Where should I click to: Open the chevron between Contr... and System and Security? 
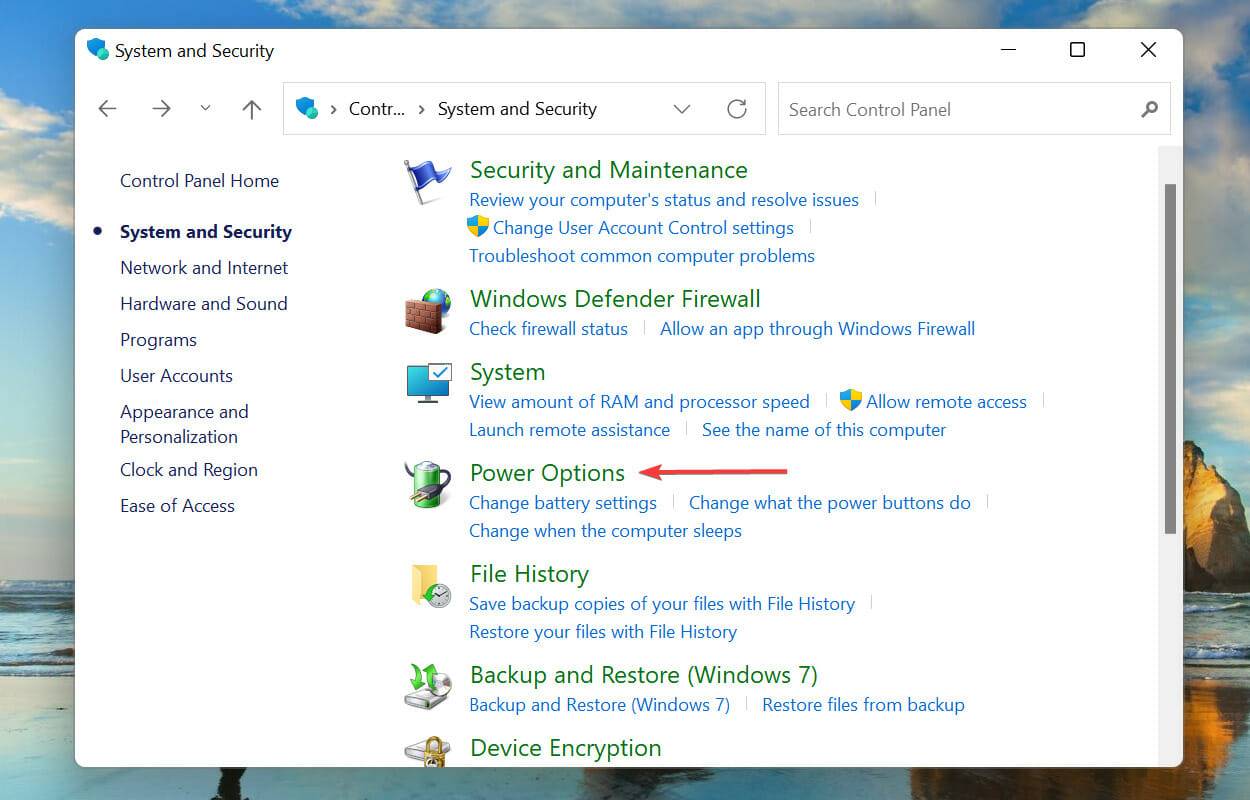pyautogui.click(x=420, y=109)
